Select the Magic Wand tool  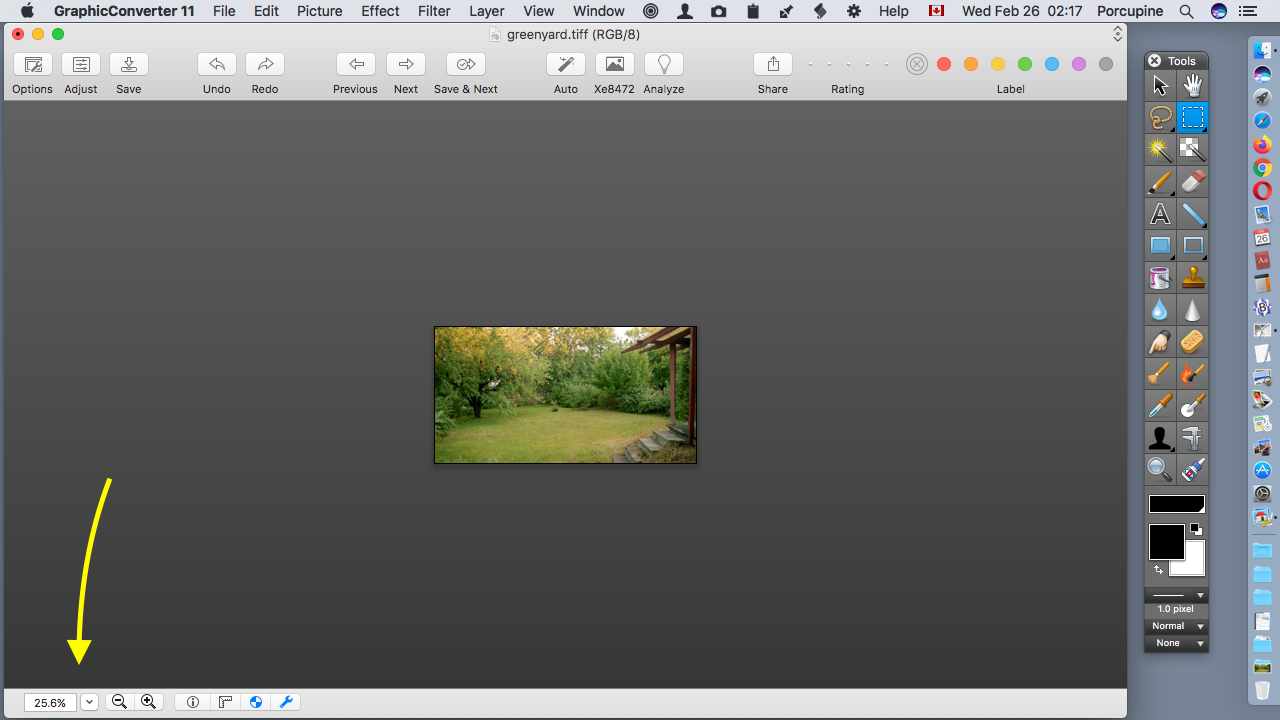click(x=1160, y=150)
